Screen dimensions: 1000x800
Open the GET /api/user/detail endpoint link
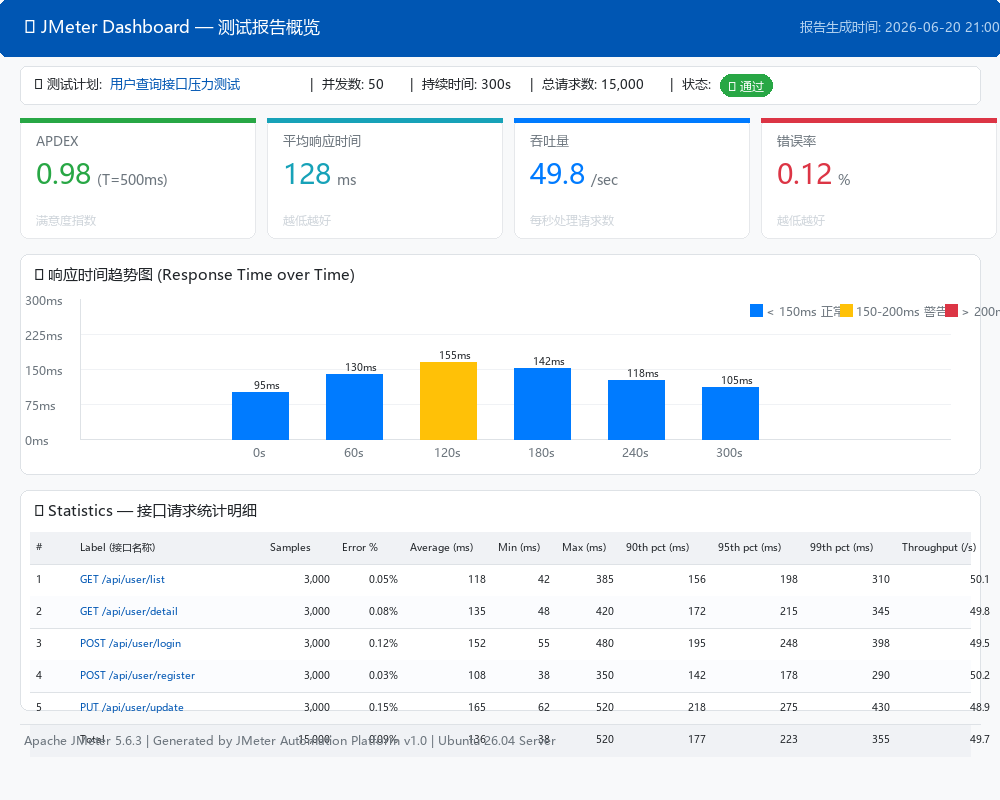128,611
